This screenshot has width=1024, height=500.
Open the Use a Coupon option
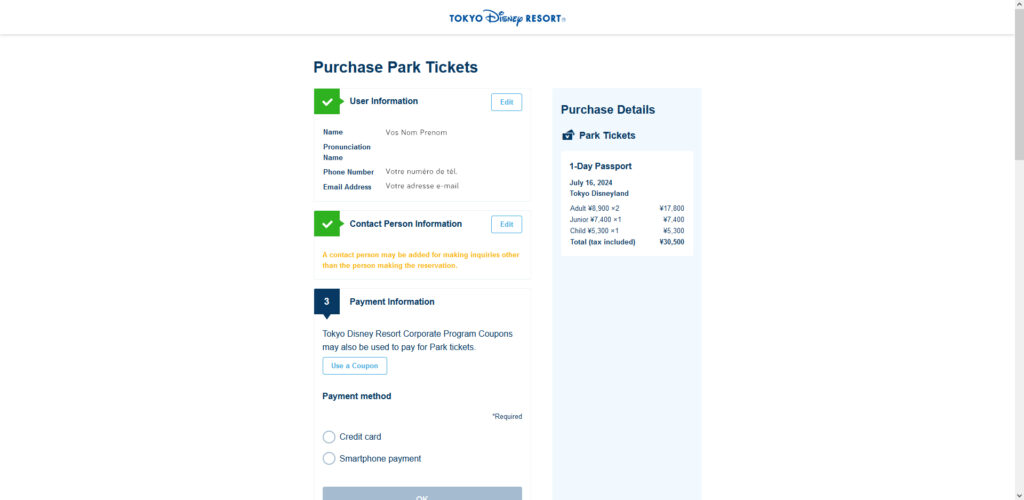[355, 366]
